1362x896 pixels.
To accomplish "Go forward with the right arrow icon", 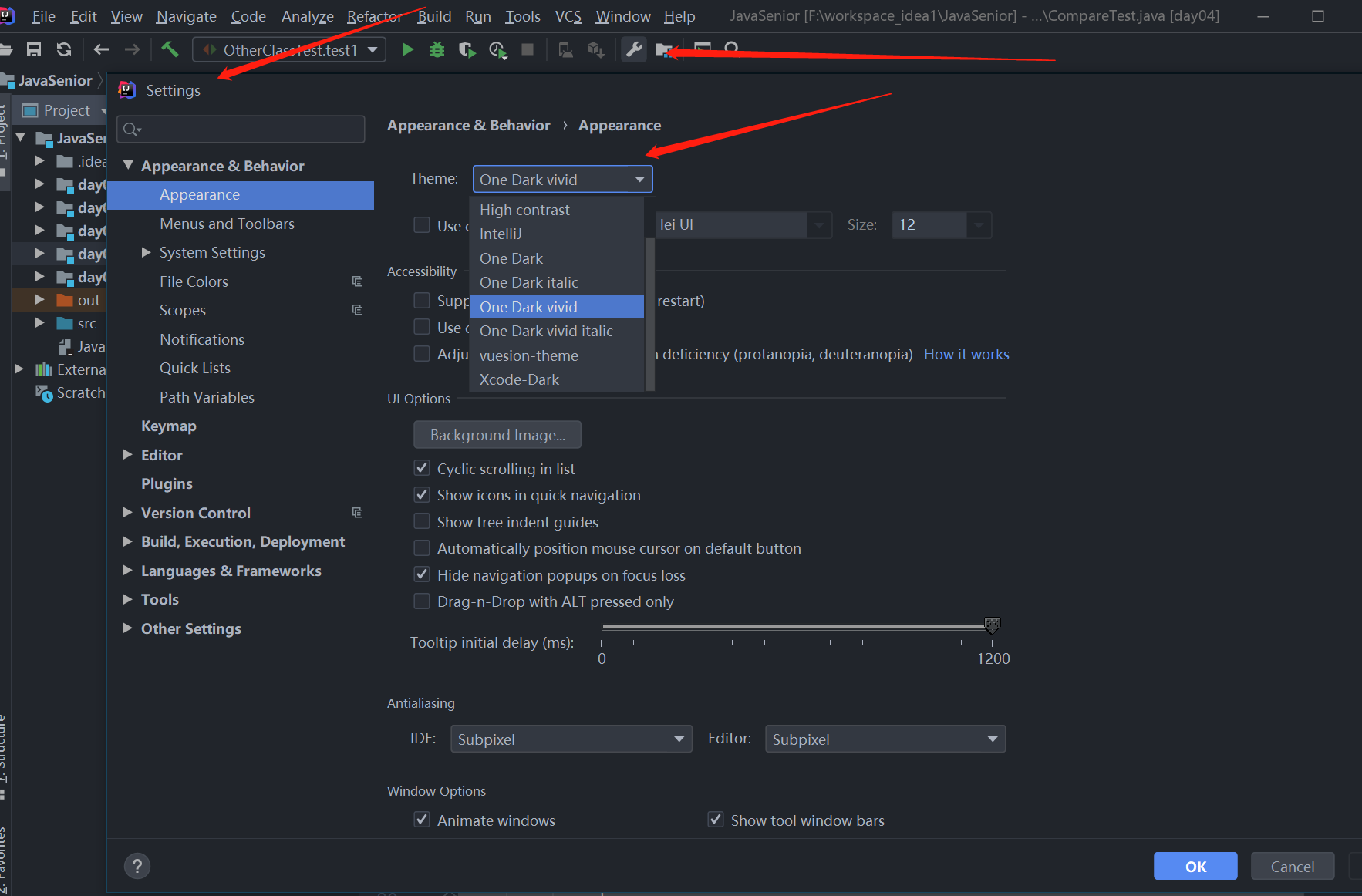I will tap(133, 50).
